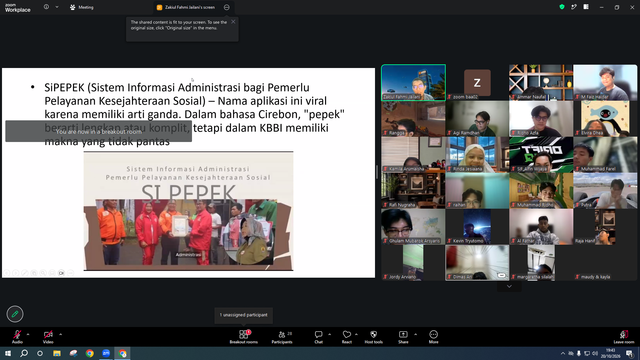Dismiss the shared content size tooltip
Screen dimensions: 640x360
[x=233, y=22]
